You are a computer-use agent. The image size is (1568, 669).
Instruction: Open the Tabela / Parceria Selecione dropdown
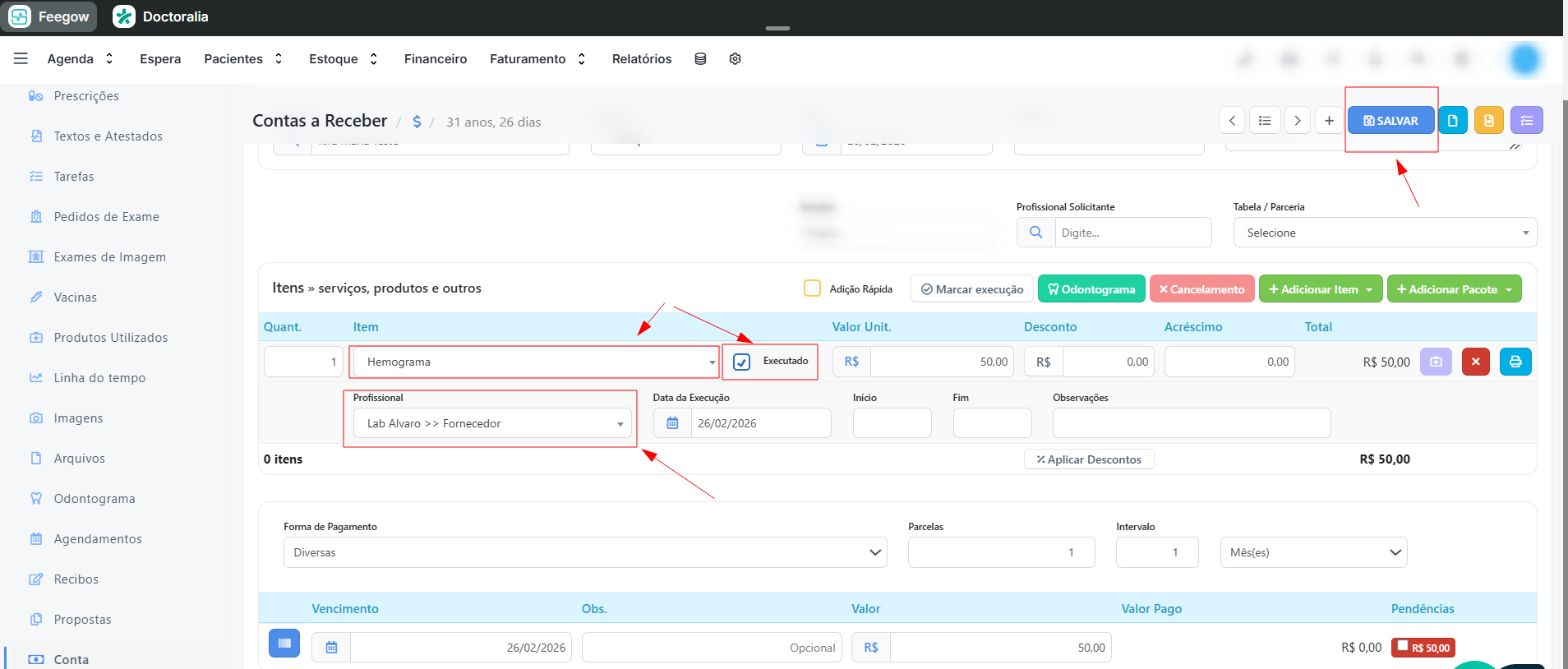point(1385,233)
